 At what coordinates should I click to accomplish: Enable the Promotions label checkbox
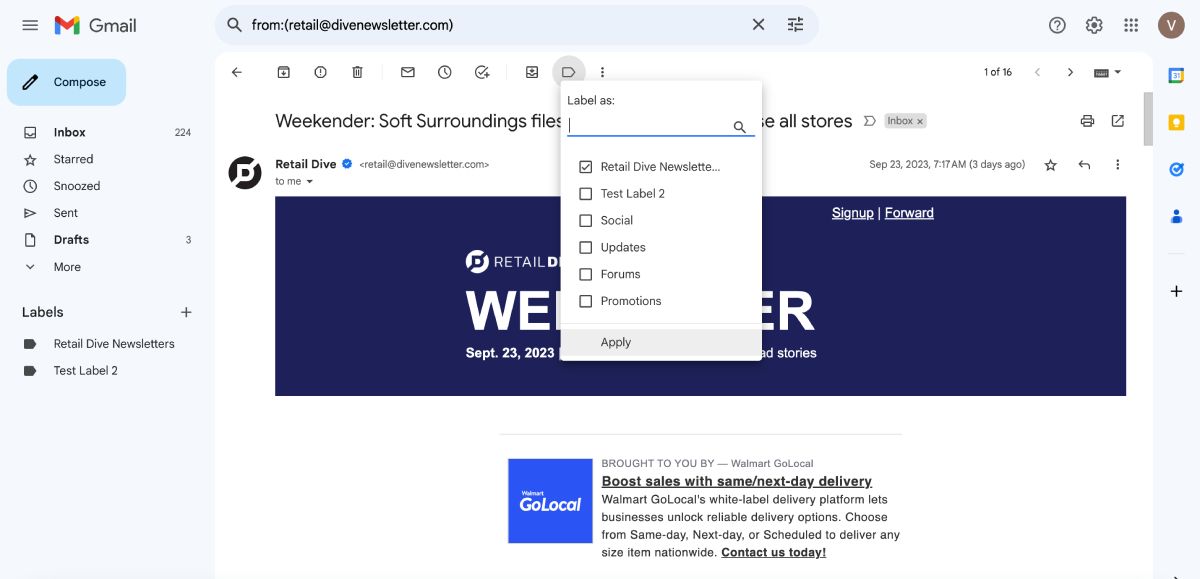click(x=585, y=301)
